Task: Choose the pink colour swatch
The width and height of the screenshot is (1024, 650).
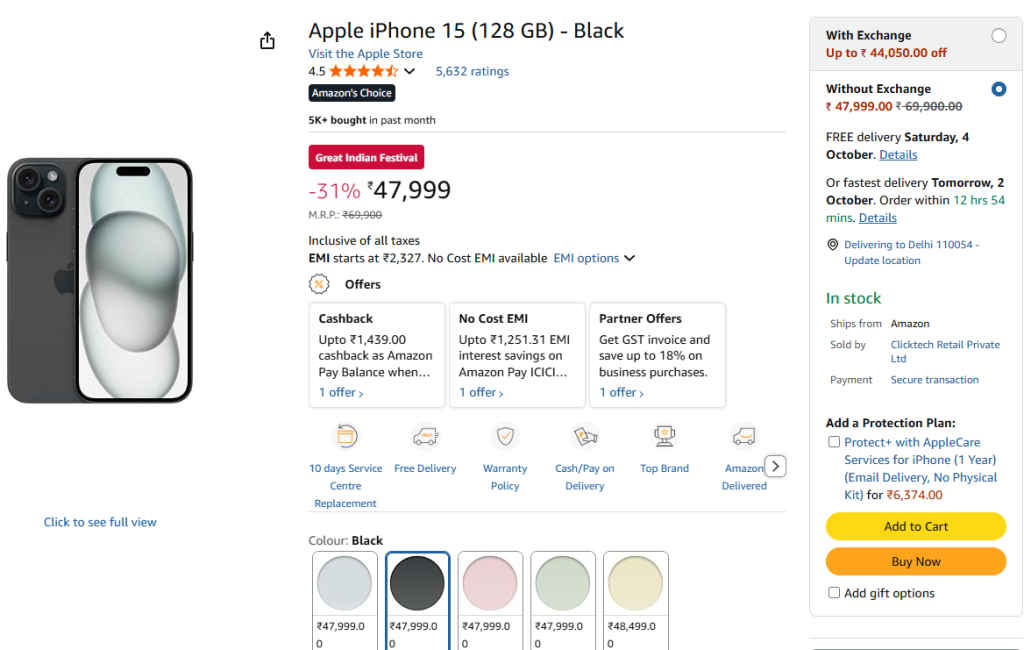Action: coord(490,584)
